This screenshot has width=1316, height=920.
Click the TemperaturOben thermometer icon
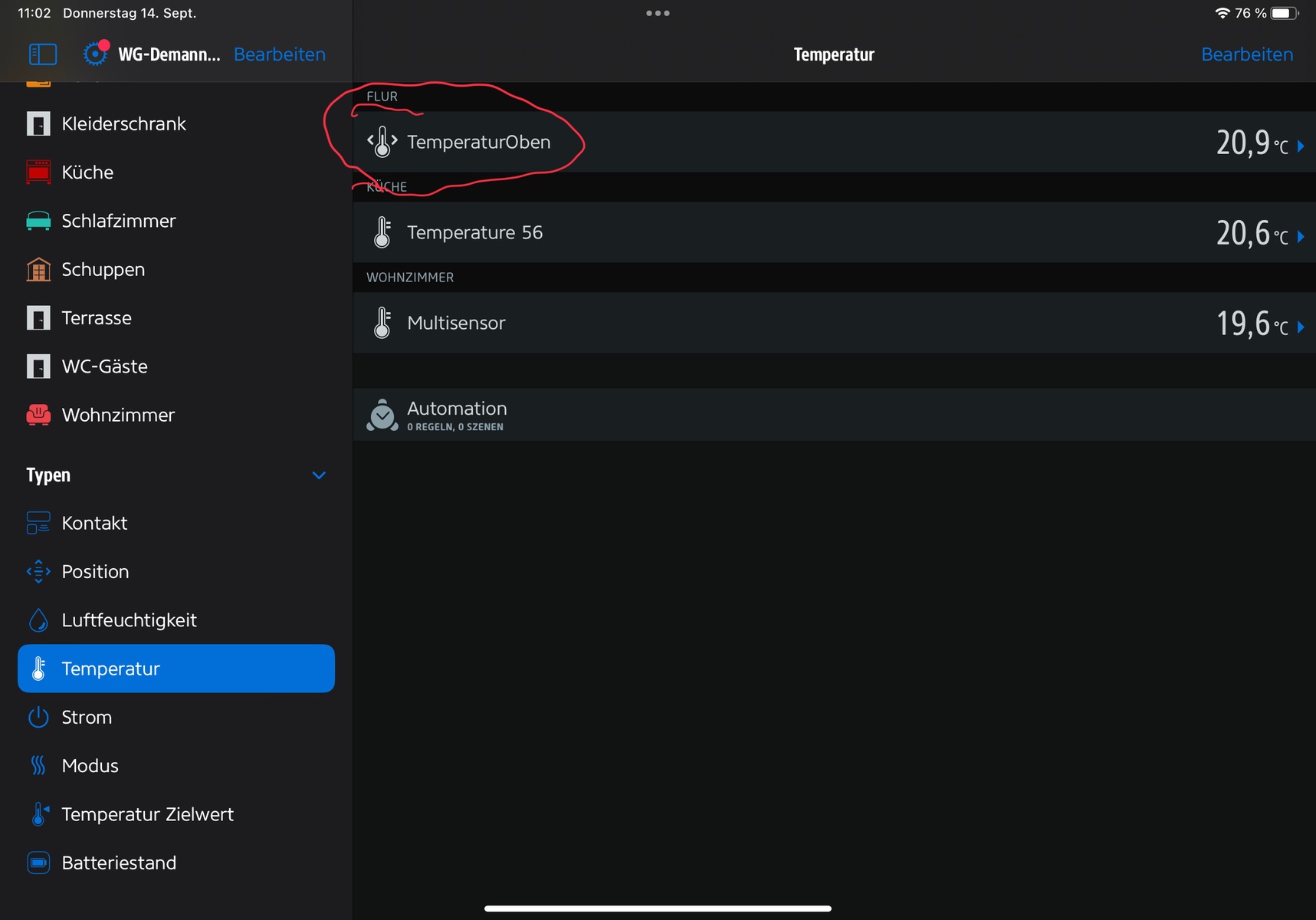pyautogui.click(x=382, y=142)
